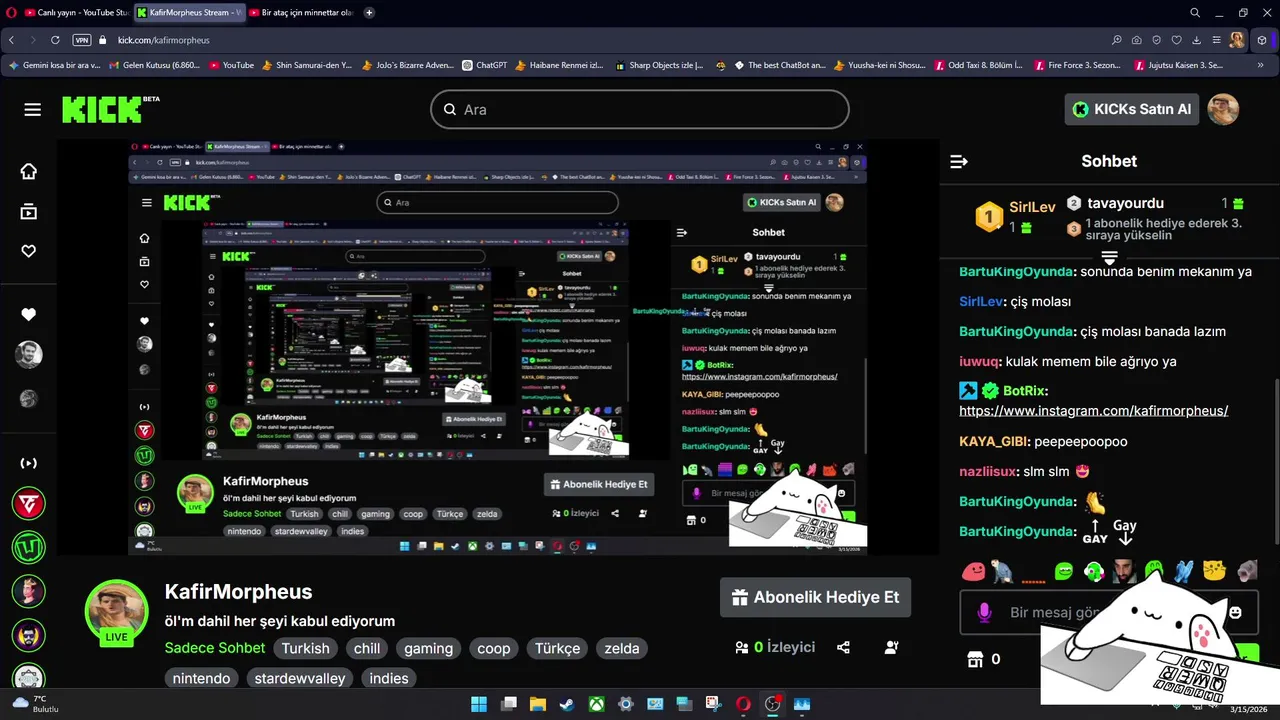Collapse the Sohbet chat panel

(x=958, y=161)
